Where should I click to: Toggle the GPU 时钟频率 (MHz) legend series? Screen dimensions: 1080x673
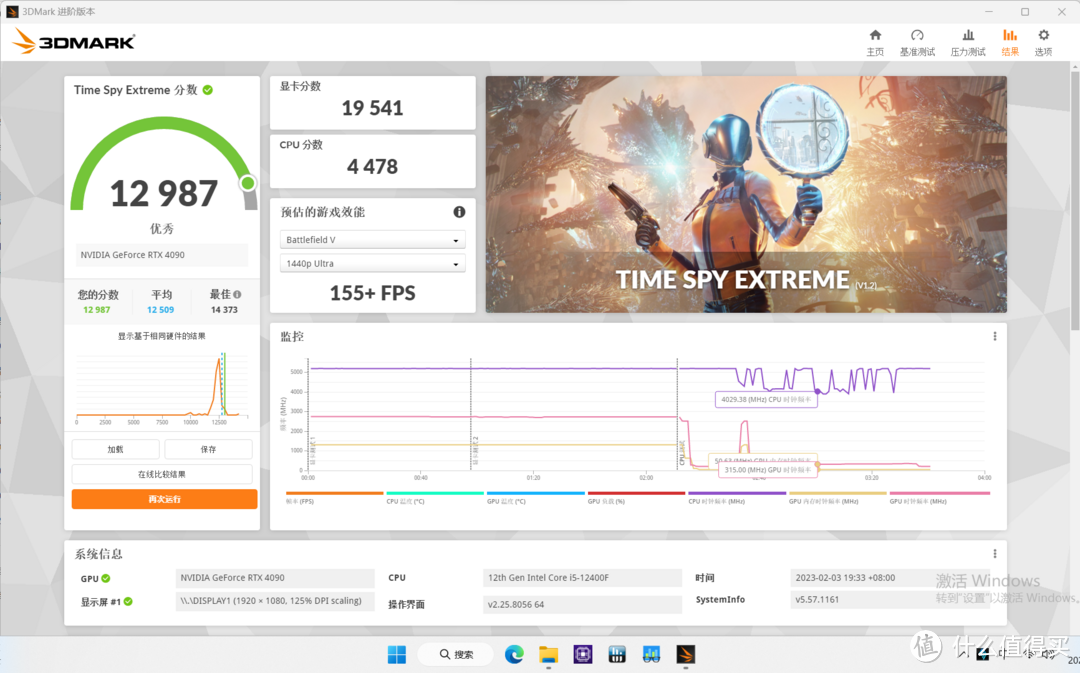[939, 497]
